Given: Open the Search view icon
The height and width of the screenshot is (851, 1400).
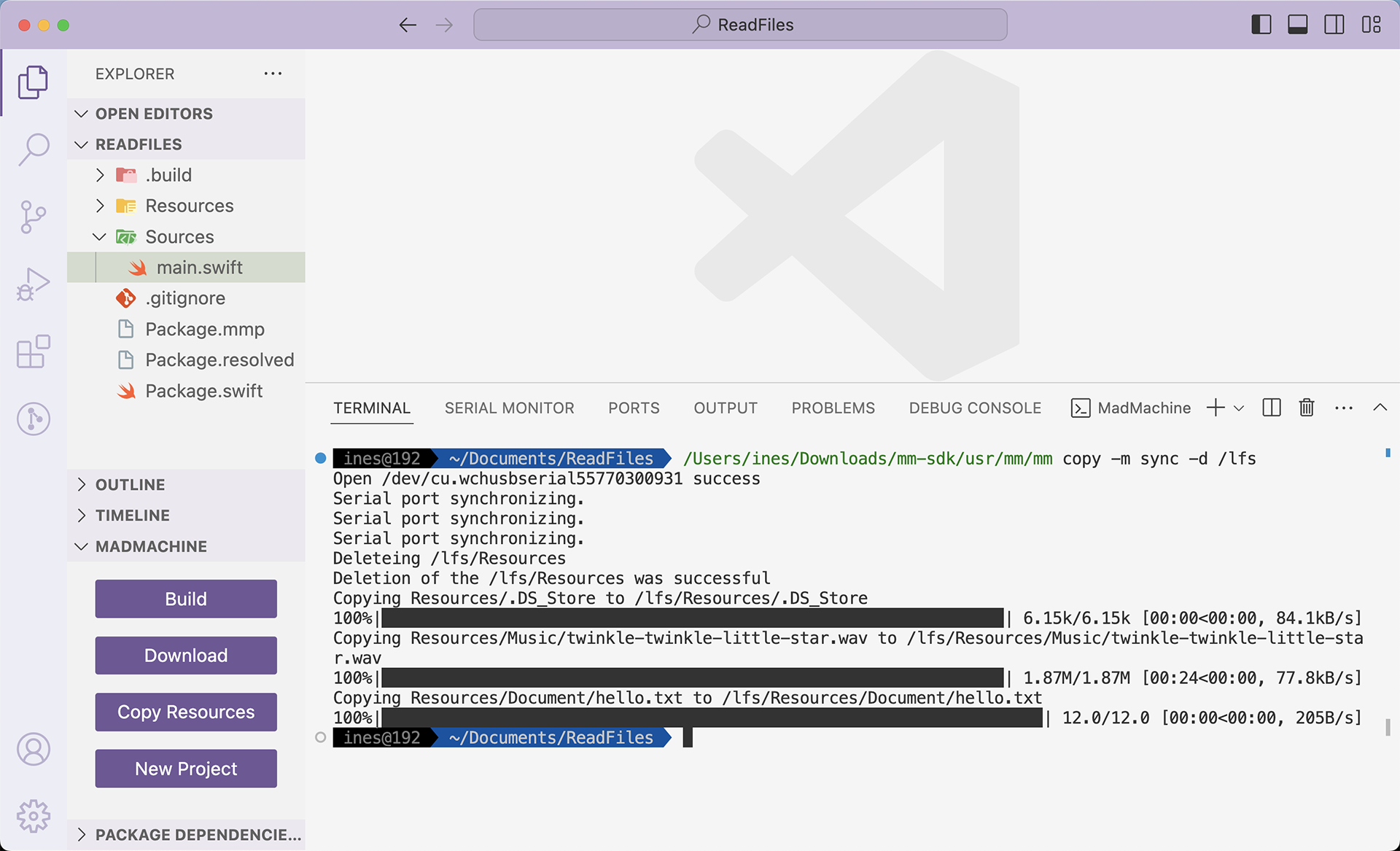Looking at the screenshot, I should tap(33, 149).
